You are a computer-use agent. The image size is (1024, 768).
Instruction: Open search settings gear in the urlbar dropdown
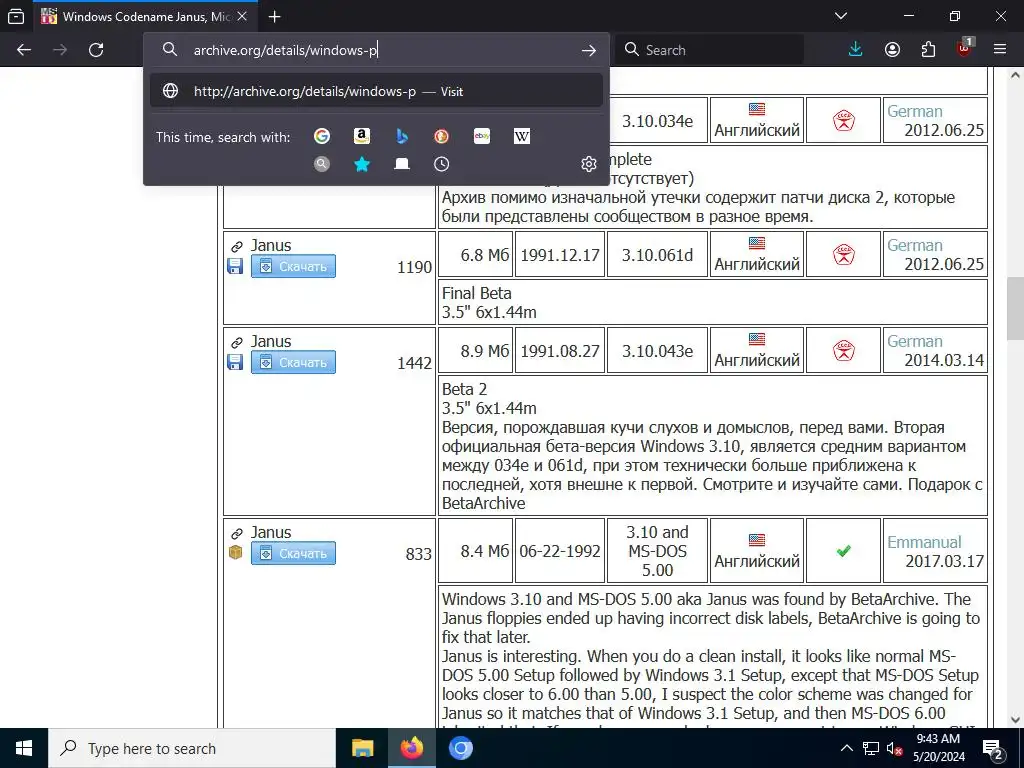tap(588, 164)
